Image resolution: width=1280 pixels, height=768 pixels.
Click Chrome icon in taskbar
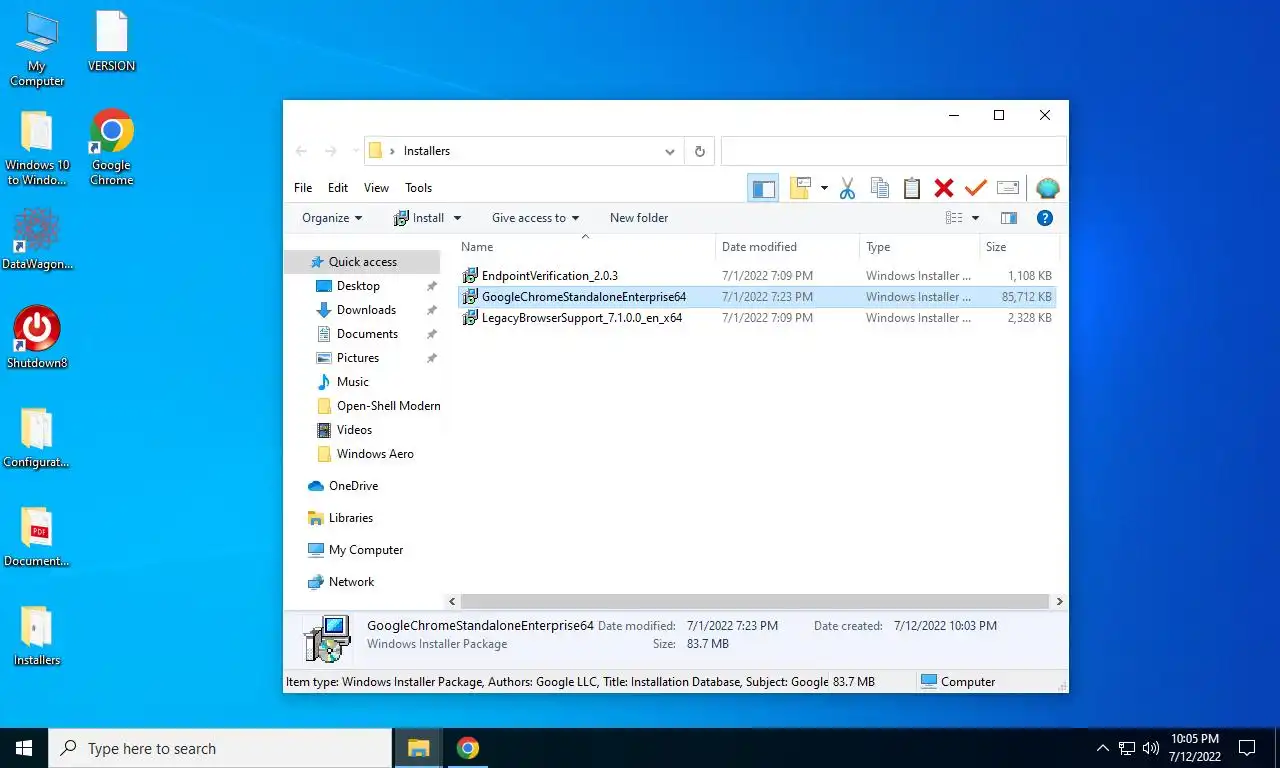point(467,748)
